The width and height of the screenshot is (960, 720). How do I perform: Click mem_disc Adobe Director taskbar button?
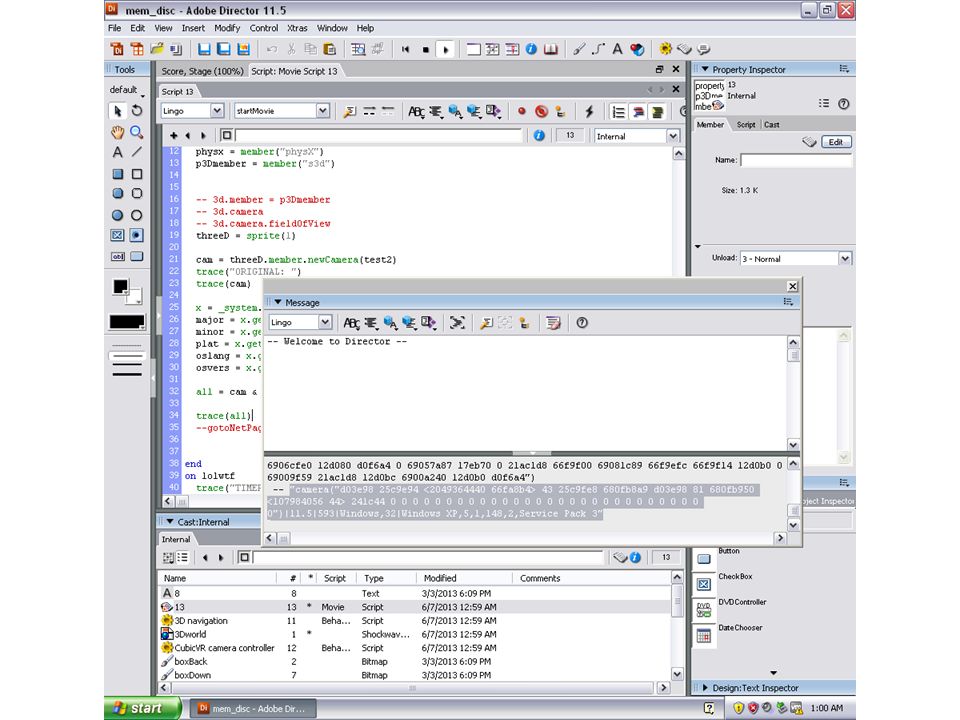(252, 708)
